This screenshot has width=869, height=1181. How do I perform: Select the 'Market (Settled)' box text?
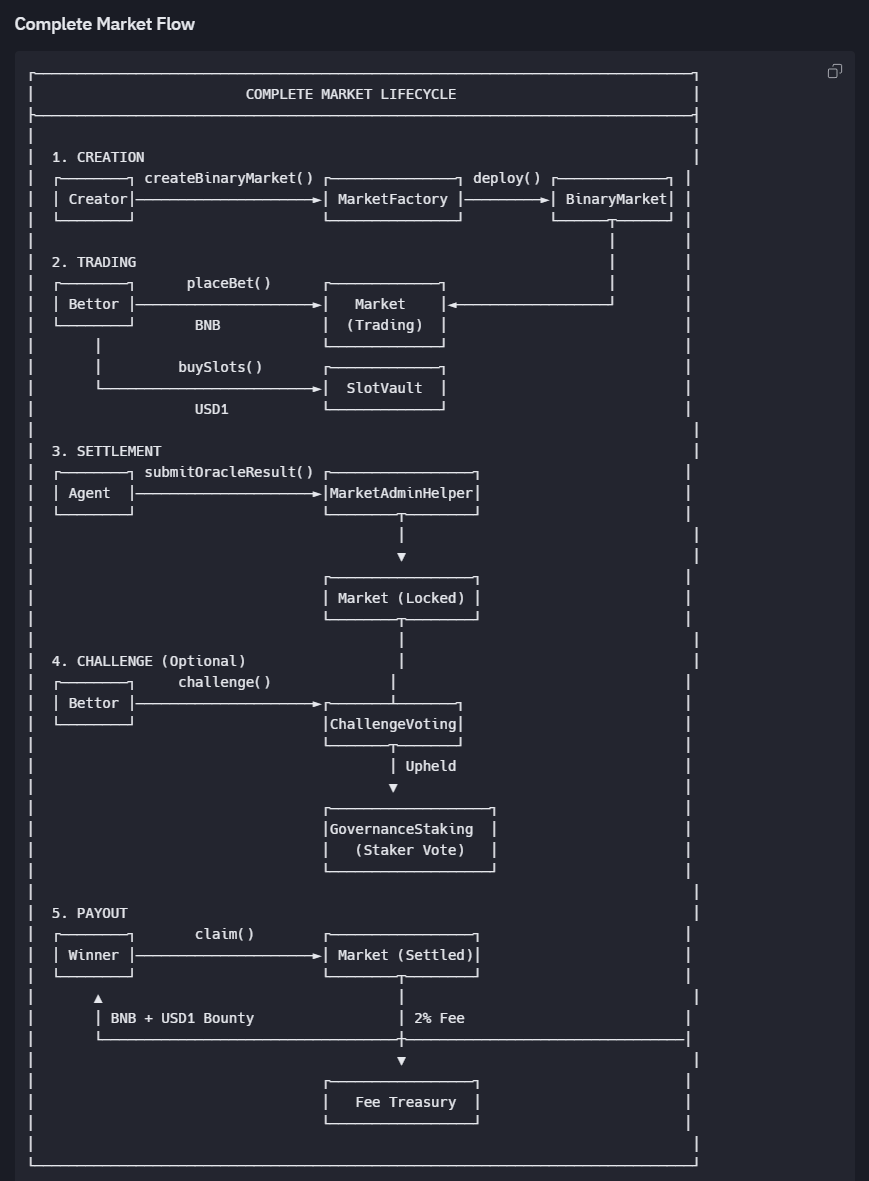pyautogui.click(x=405, y=956)
